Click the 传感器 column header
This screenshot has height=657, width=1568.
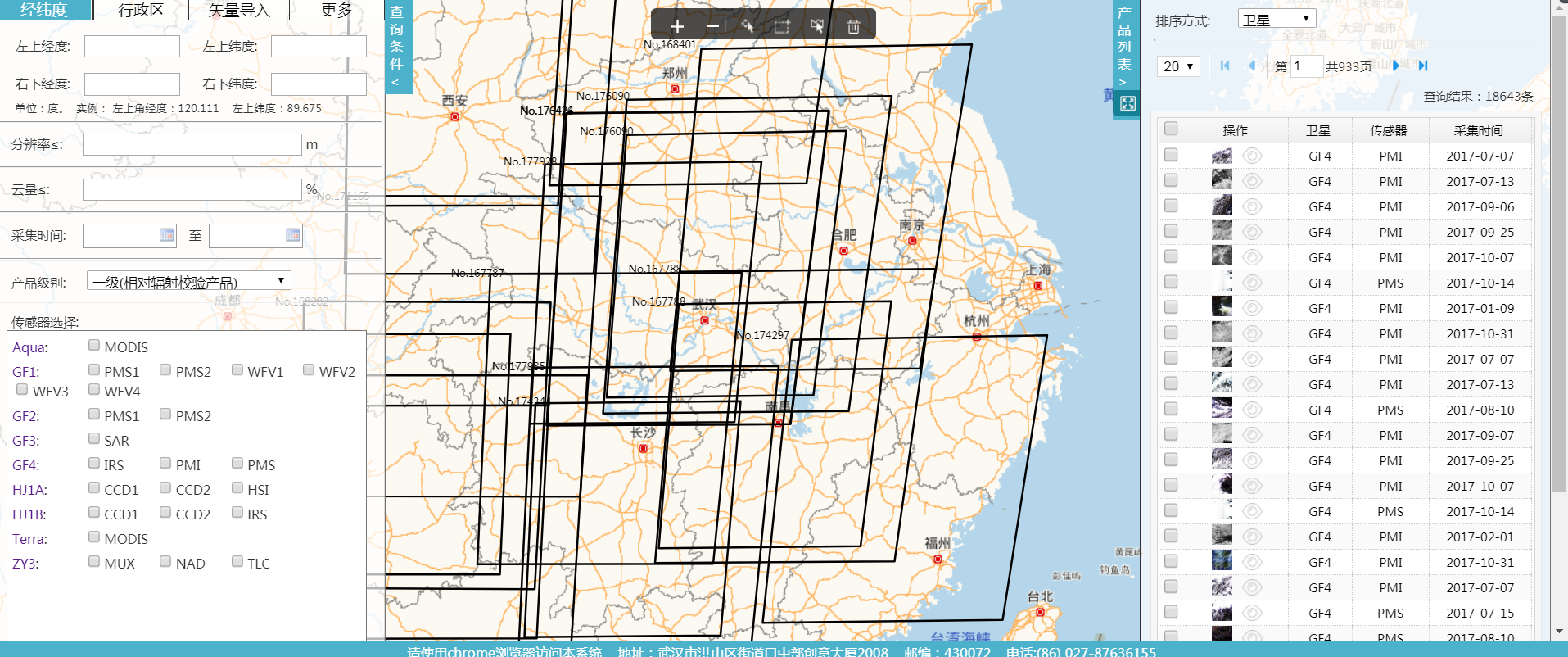(1389, 130)
